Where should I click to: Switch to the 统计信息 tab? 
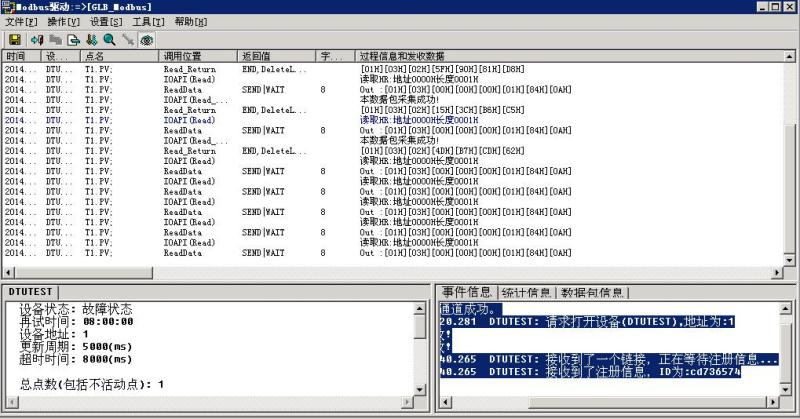tap(526, 292)
